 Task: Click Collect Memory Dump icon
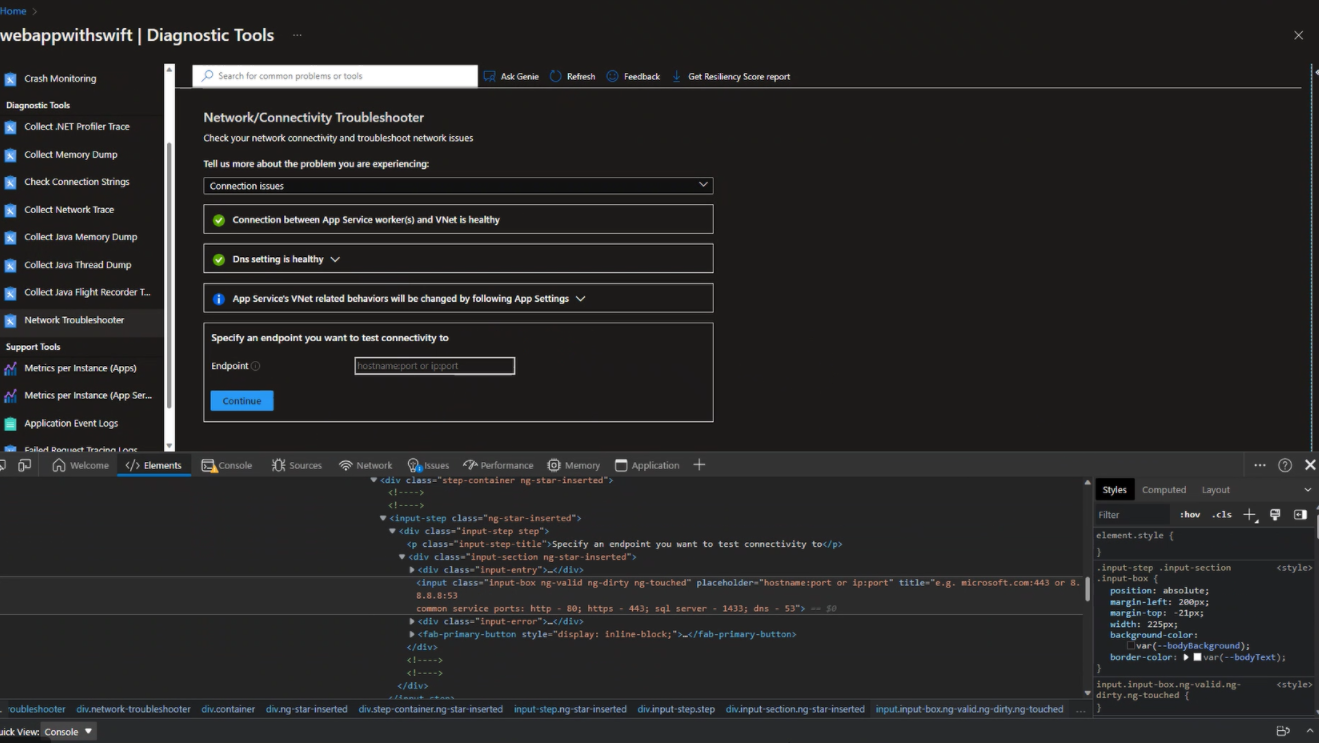(x=10, y=155)
